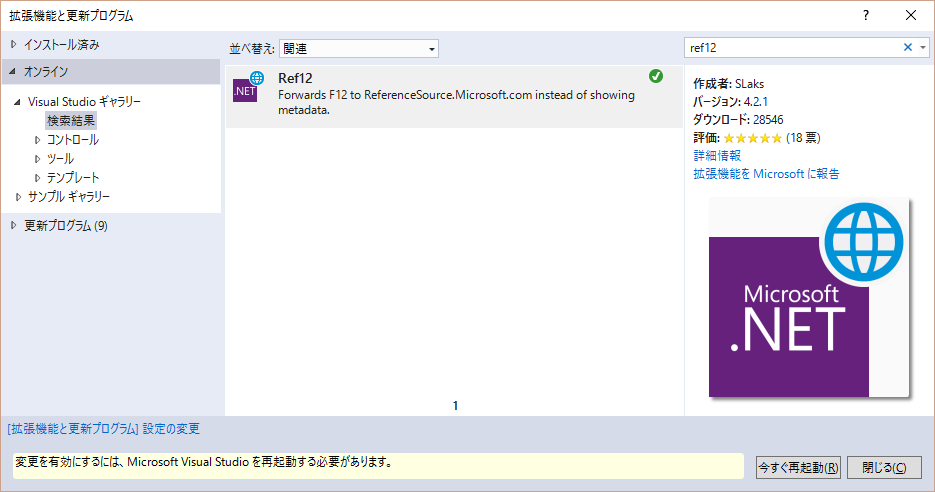The height and width of the screenshot is (492, 935).
Task: Click the 今すぐ再起動(R) button
Action: tap(798, 468)
